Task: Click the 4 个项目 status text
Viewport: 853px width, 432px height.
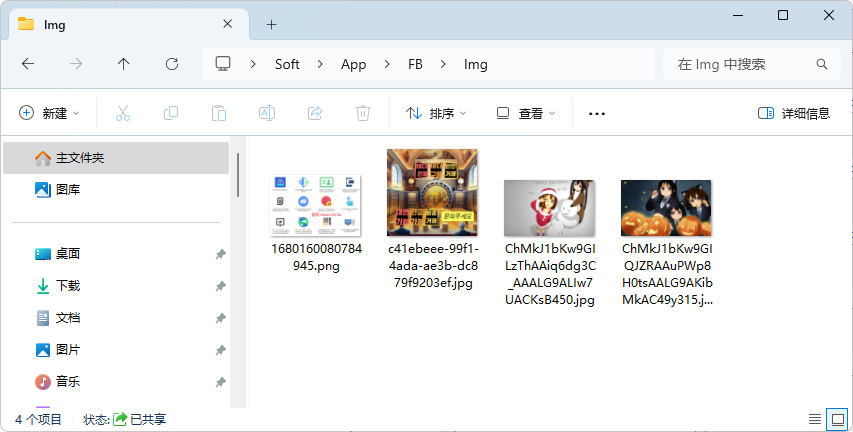Action: [x=38, y=419]
